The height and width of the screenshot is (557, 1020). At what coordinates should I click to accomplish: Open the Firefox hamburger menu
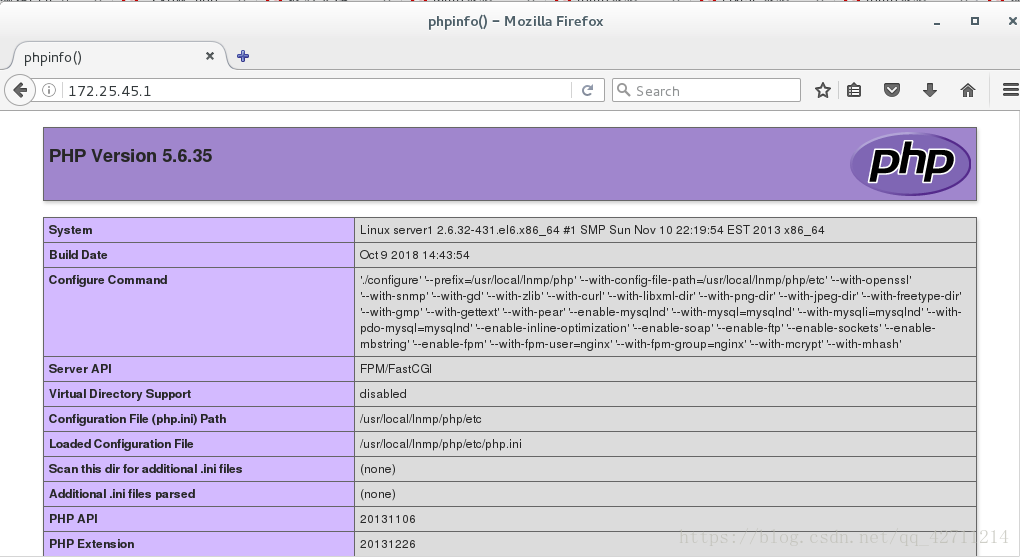1010,90
